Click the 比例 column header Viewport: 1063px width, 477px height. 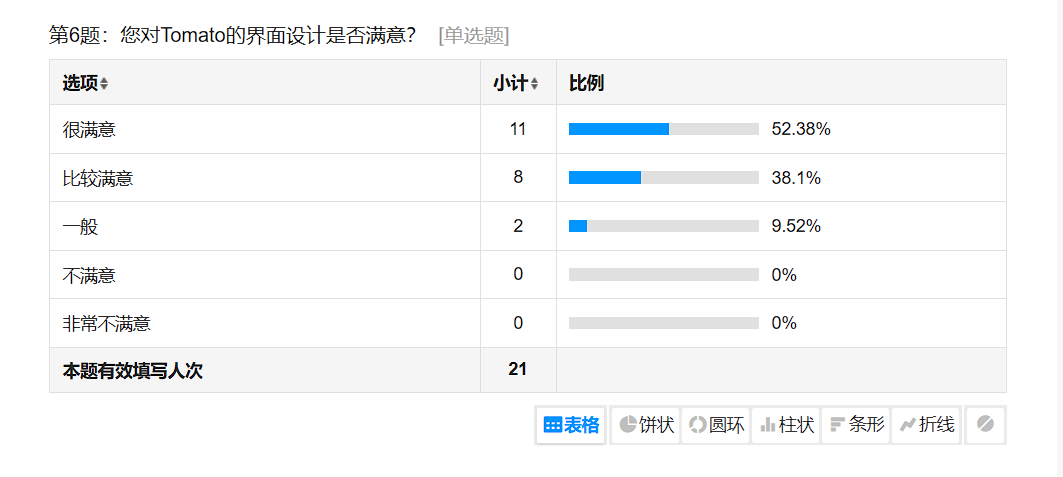pyautogui.click(x=586, y=83)
